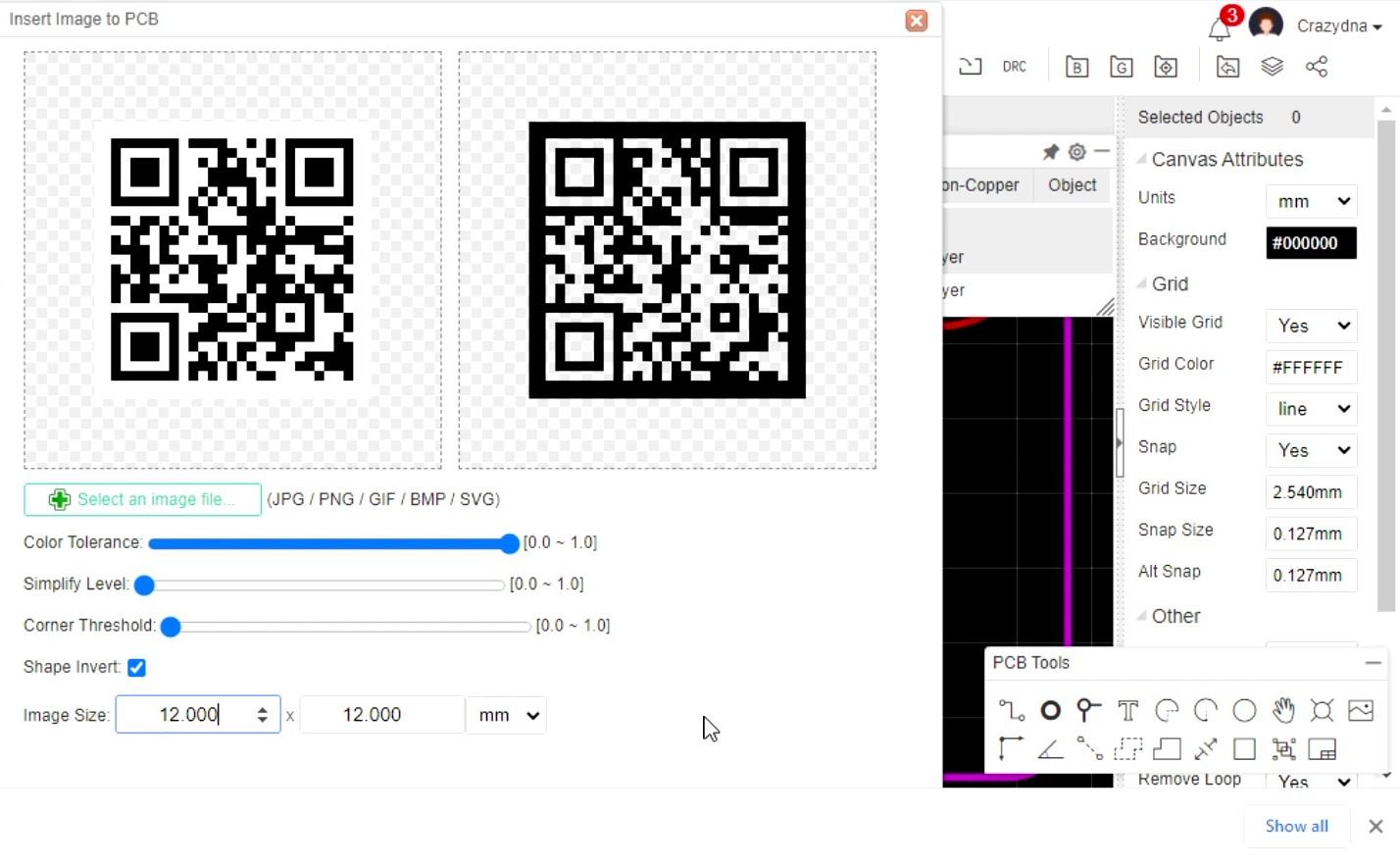Adjust the Color Tolerance slider

coord(333,543)
